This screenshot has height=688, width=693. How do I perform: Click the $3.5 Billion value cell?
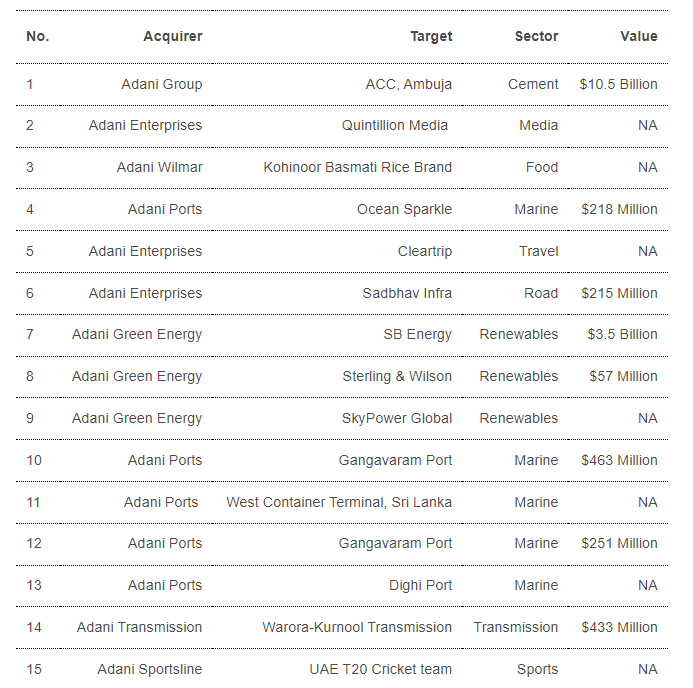point(622,334)
